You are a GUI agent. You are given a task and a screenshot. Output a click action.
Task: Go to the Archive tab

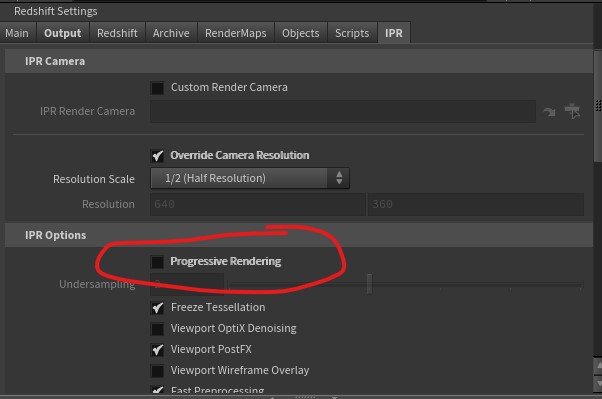(171, 33)
